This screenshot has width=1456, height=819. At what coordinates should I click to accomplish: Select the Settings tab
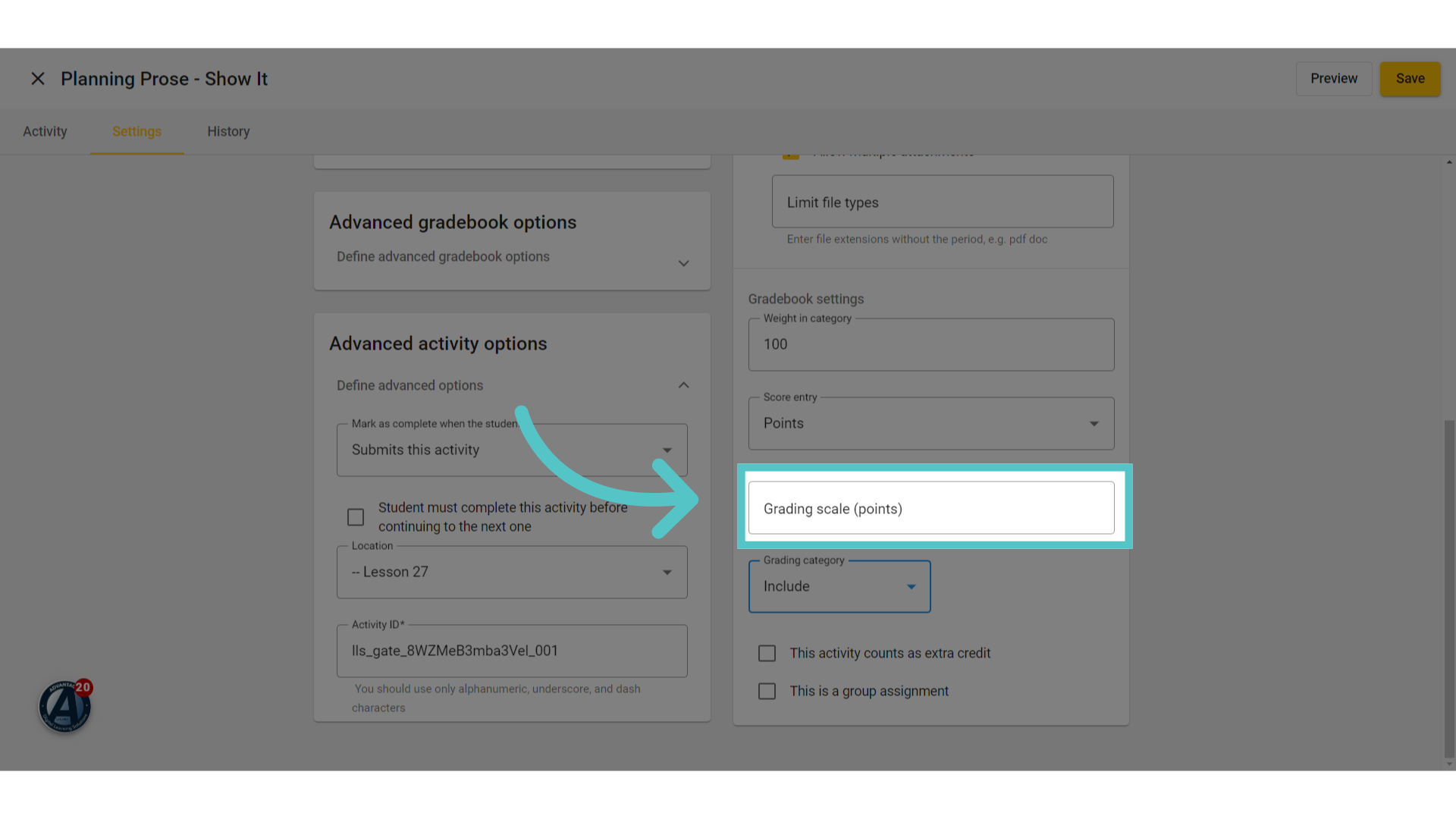(x=136, y=131)
